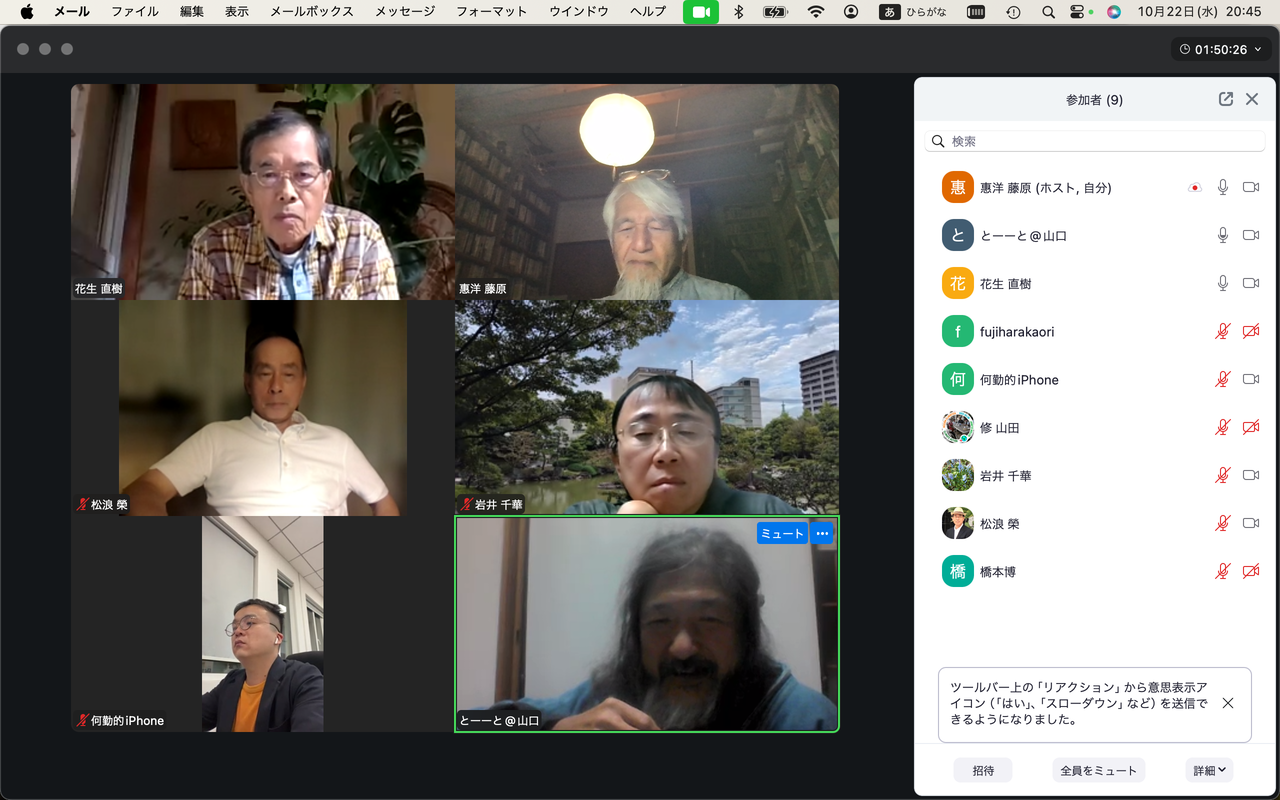Select 何勳的iPhone video tile
This screenshot has height=800, width=1280.
click(263, 624)
